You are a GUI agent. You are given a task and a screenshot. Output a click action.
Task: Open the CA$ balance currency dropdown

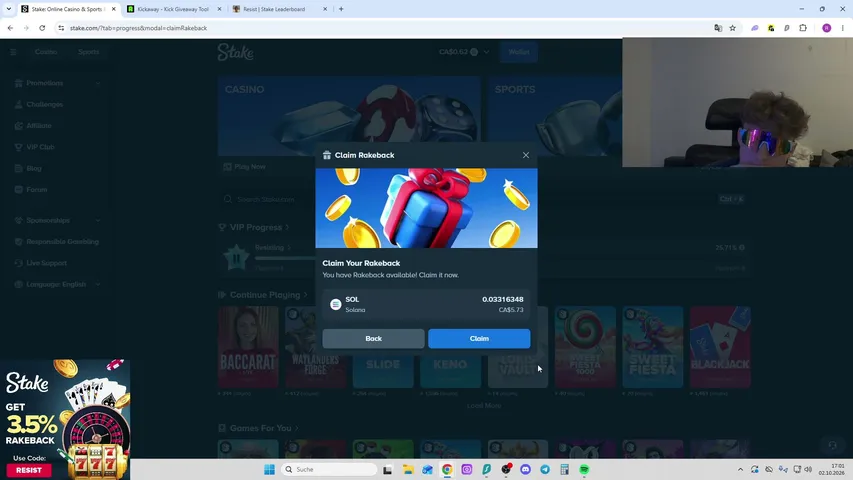[x=464, y=52]
